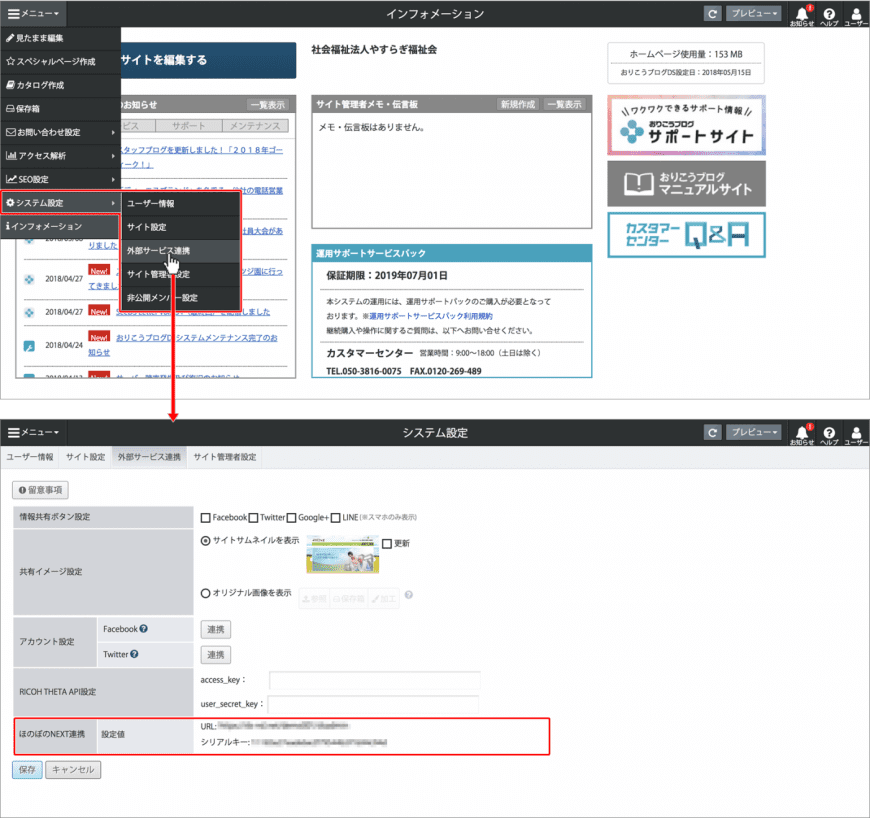
Task: Switch to the メンテナンス news tab
Action: [255, 126]
